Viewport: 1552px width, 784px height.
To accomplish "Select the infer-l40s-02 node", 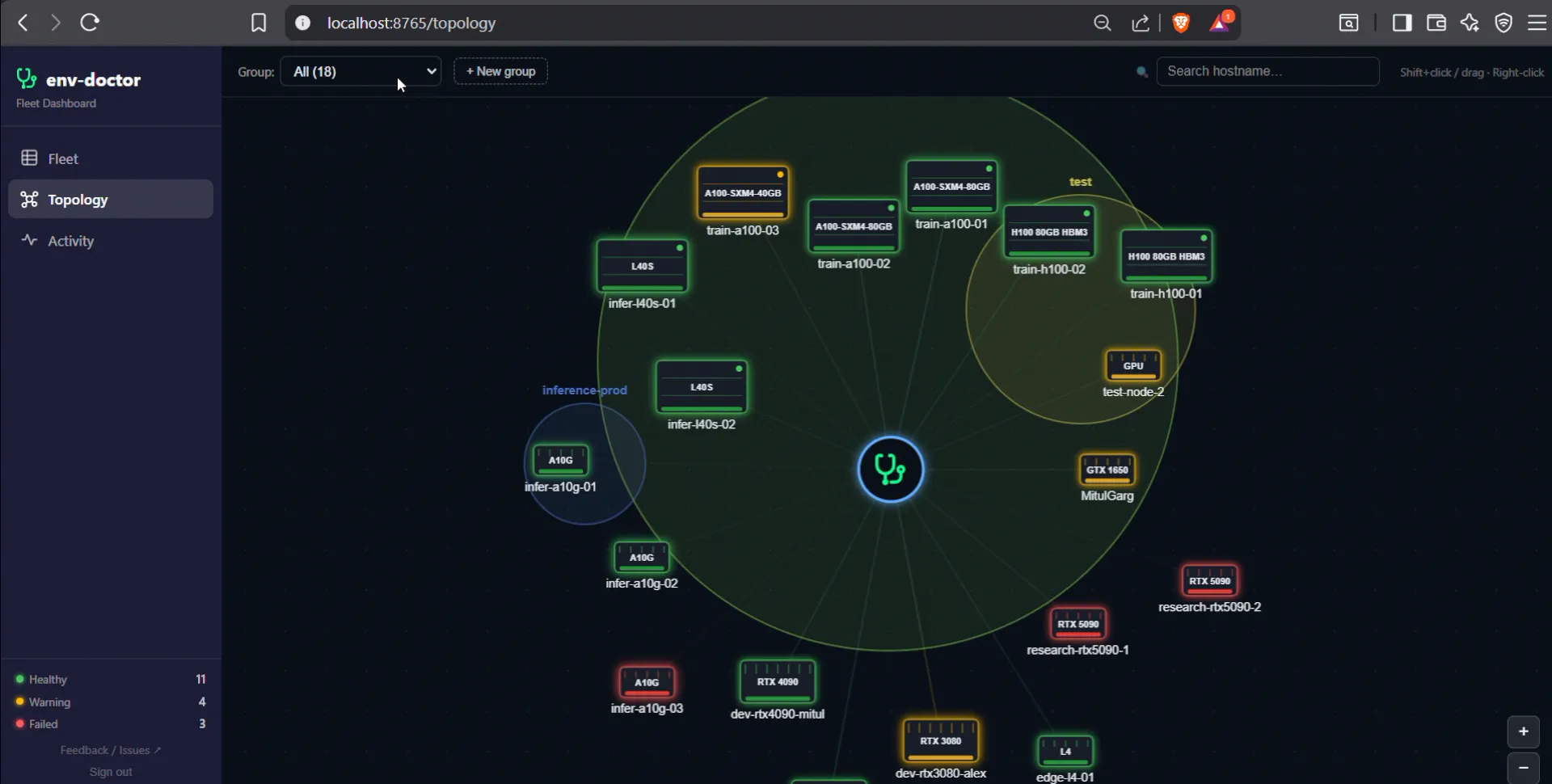I will (702, 386).
